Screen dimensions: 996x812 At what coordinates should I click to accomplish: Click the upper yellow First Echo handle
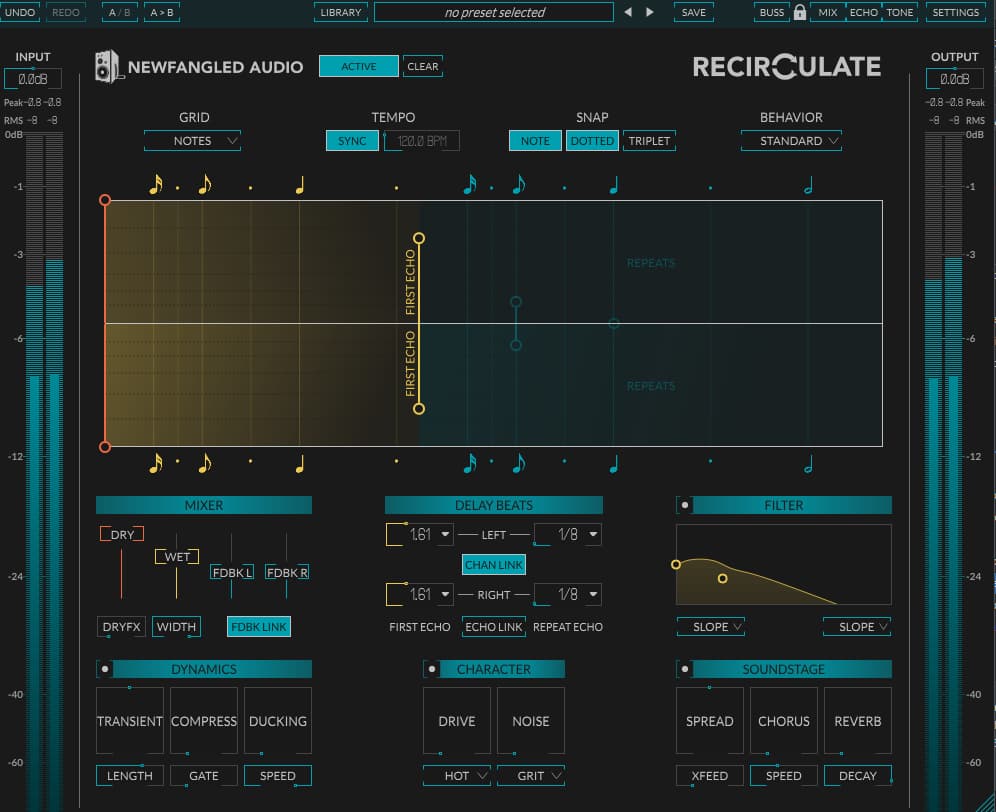click(x=419, y=238)
